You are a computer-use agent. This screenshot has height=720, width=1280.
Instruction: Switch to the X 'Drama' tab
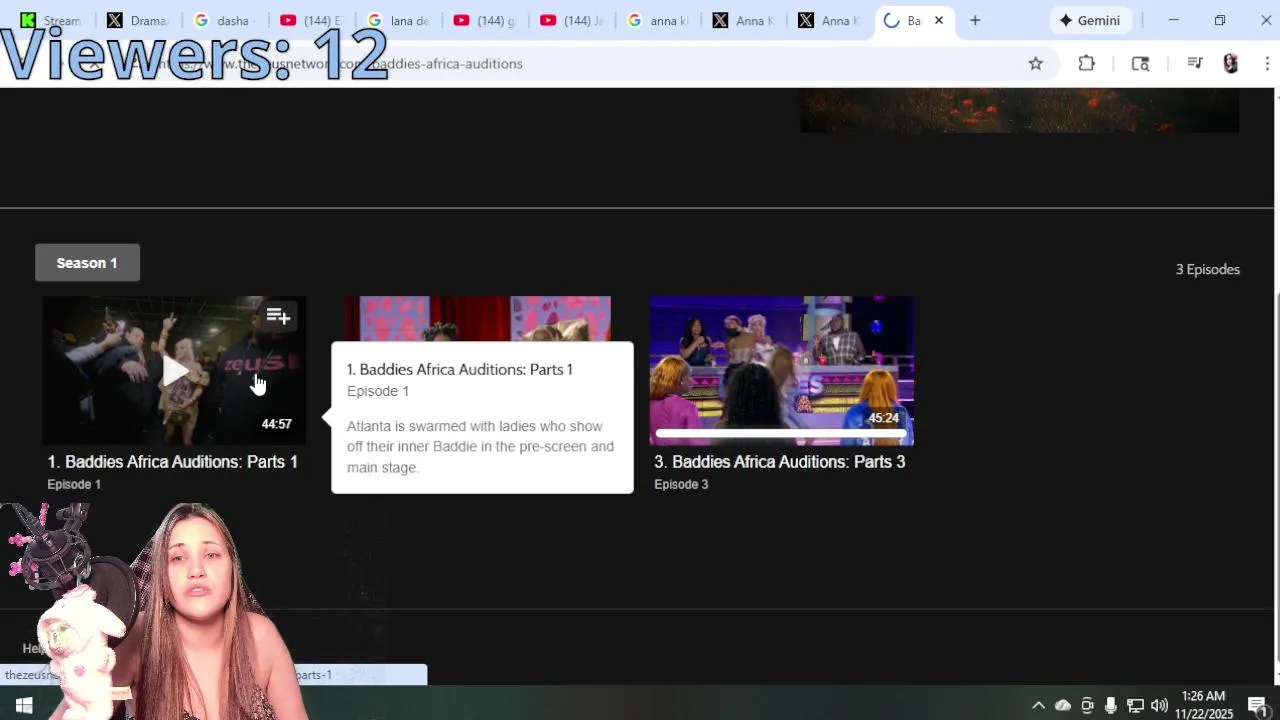[x=137, y=20]
